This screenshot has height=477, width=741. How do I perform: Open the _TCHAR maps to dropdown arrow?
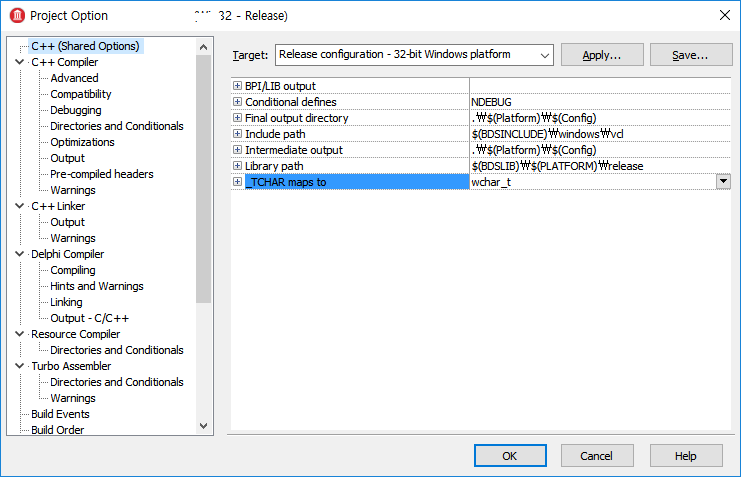[x=723, y=182]
